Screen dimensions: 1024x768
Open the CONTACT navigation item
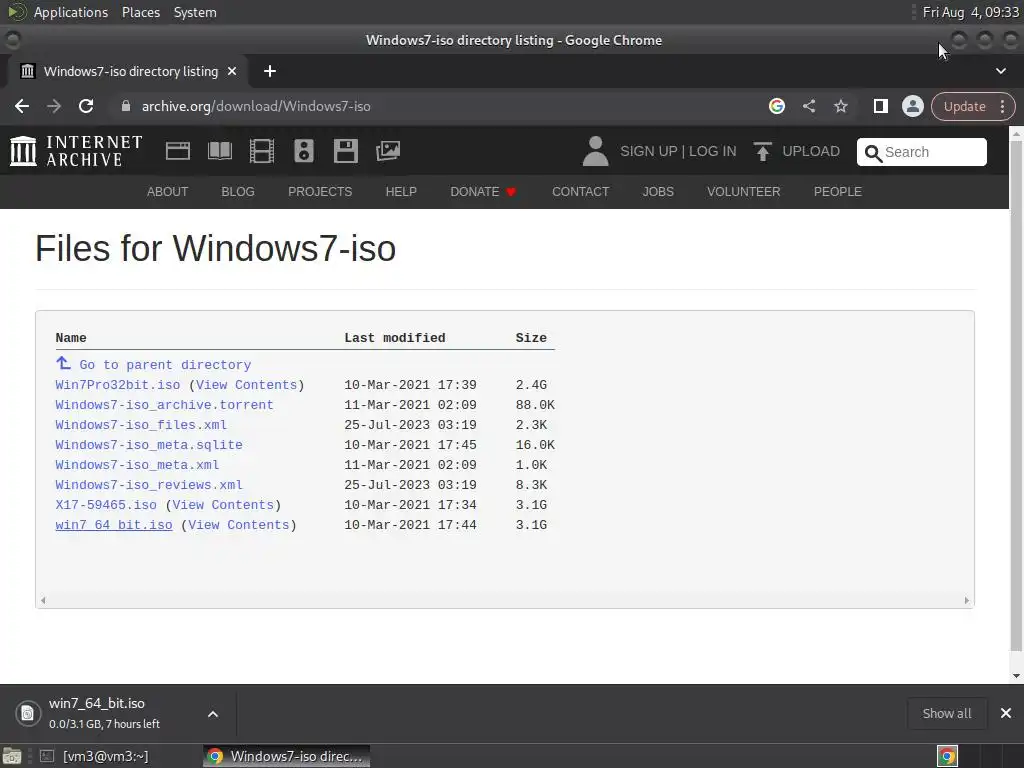(x=581, y=191)
